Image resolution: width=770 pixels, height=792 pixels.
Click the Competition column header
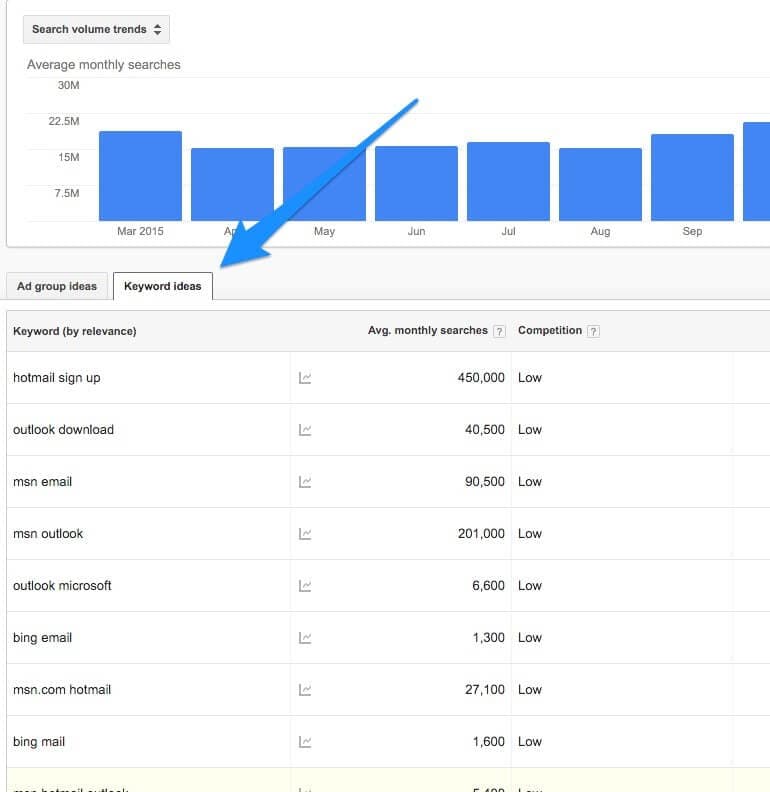[549, 331]
